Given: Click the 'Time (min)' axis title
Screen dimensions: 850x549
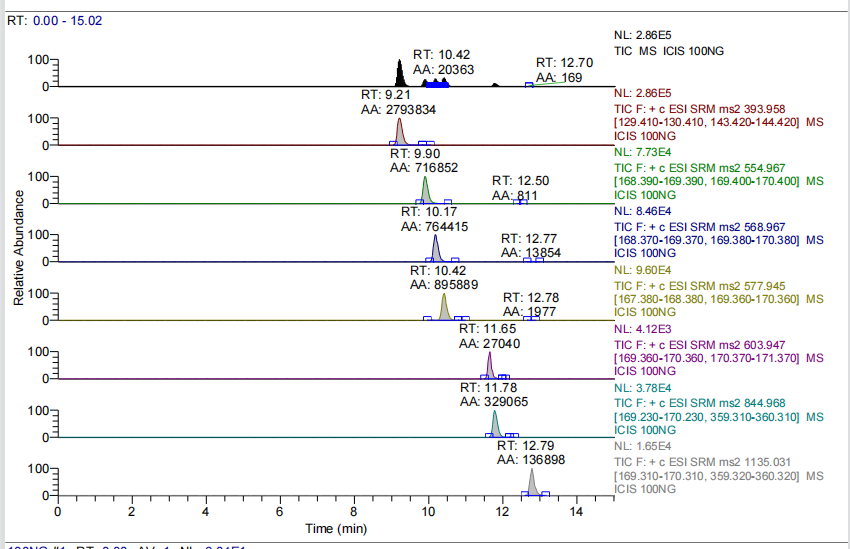Looking at the screenshot, I should [336, 528].
